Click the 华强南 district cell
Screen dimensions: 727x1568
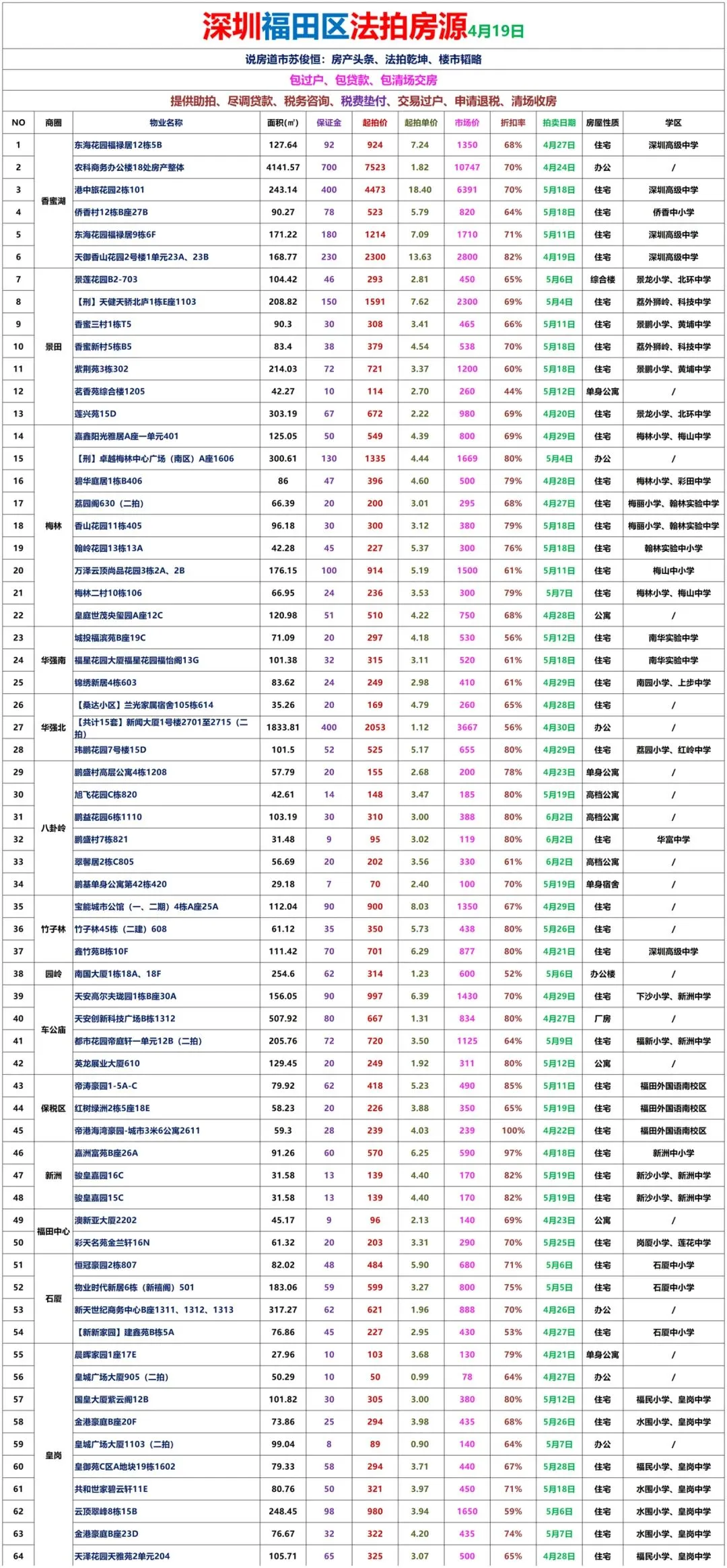pos(53,660)
